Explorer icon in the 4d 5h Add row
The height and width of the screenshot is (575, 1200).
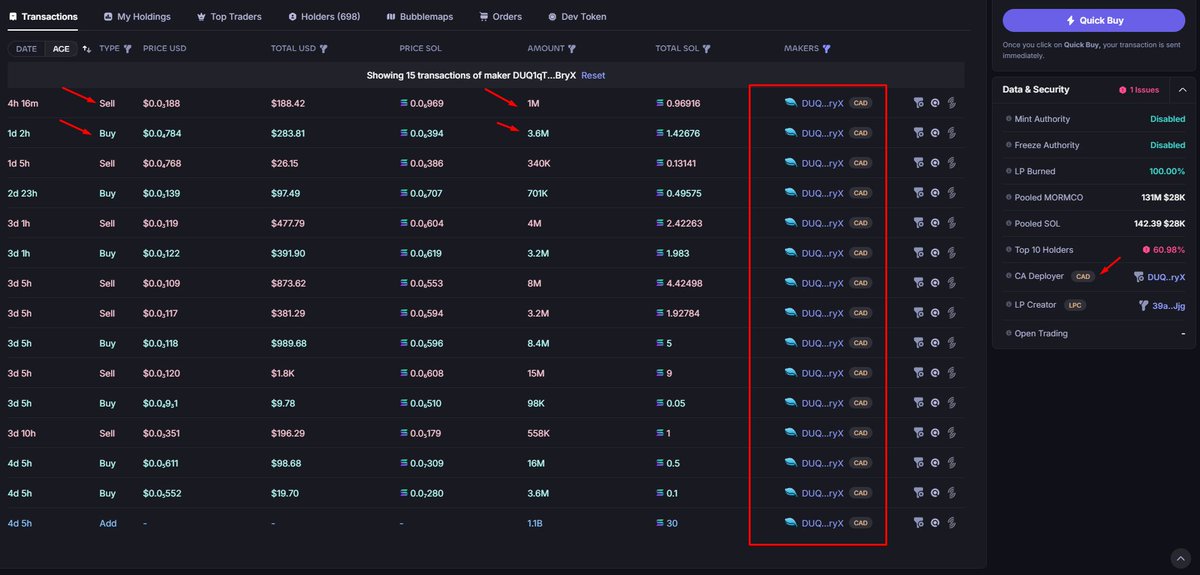tap(952, 523)
